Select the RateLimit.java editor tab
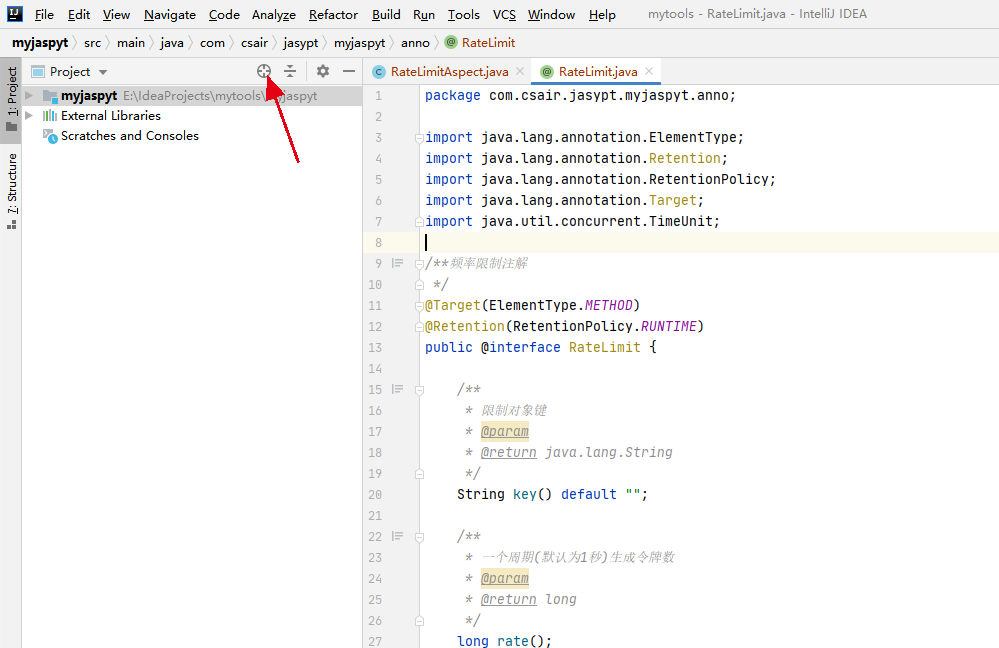Screen dimensions: 999x648 [x=597, y=72]
